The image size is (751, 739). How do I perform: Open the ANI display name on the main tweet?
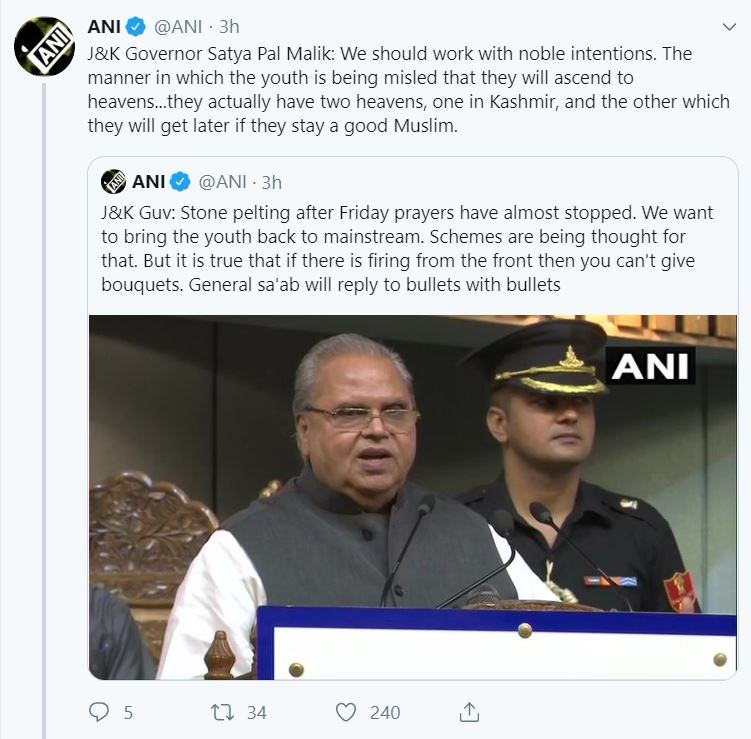click(103, 26)
